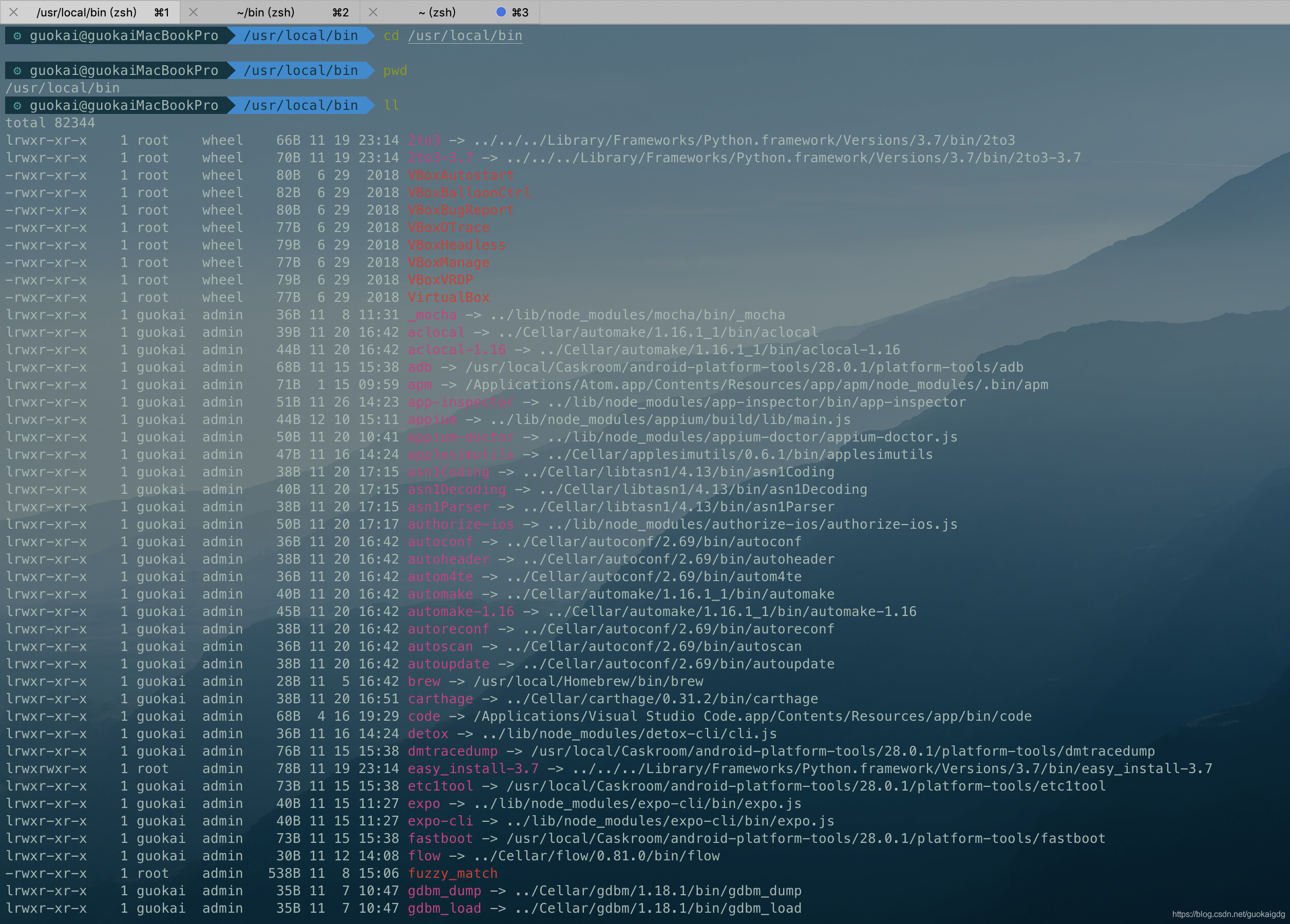
Task: Click the etc1tool symlink name
Action: click(440, 786)
